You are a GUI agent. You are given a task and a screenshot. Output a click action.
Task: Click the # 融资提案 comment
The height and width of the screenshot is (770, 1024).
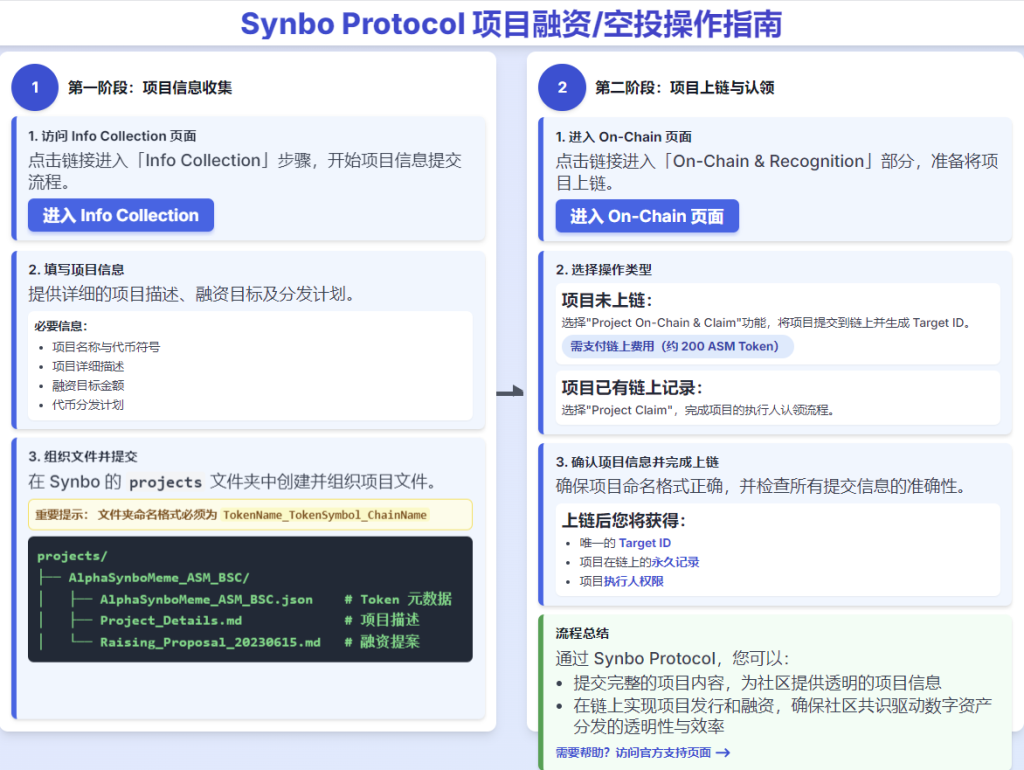(x=382, y=642)
